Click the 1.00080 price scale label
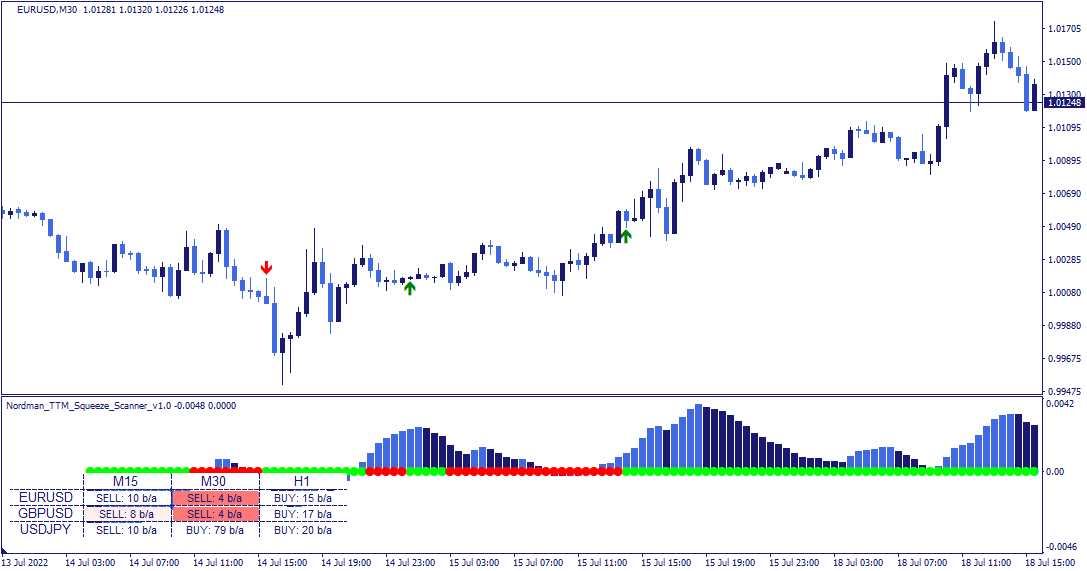Viewport: 1087px width, 571px height. click(1064, 292)
